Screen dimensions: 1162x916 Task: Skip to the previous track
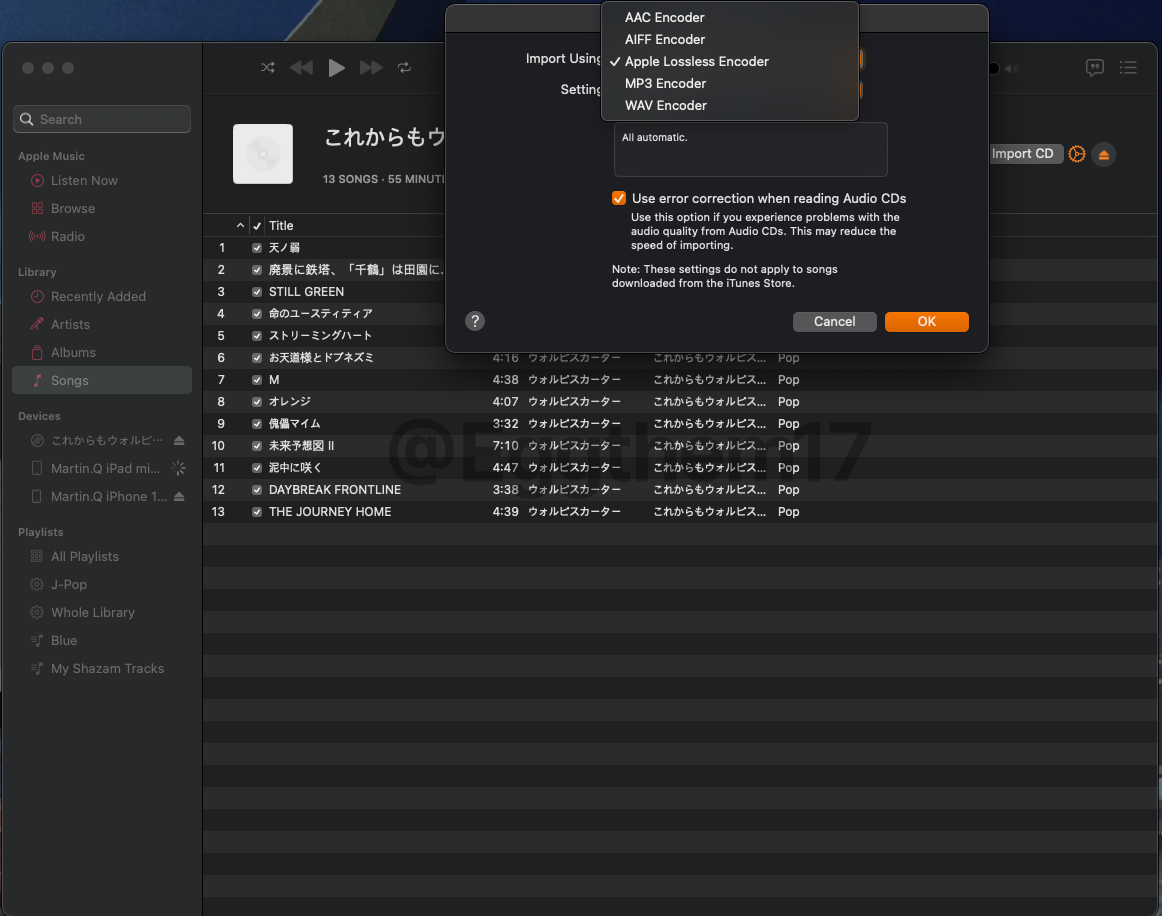click(301, 67)
